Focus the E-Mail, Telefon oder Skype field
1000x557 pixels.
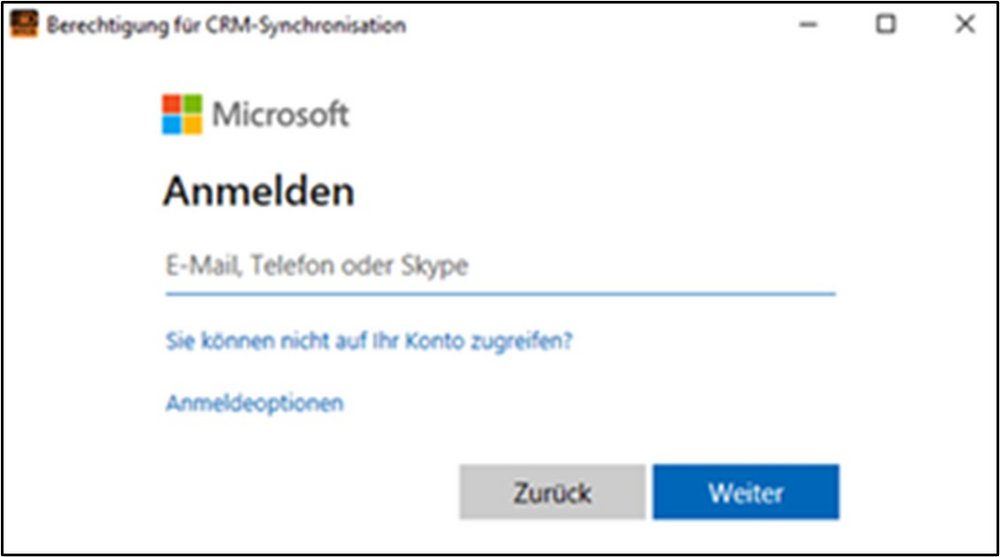click(498, 266)
